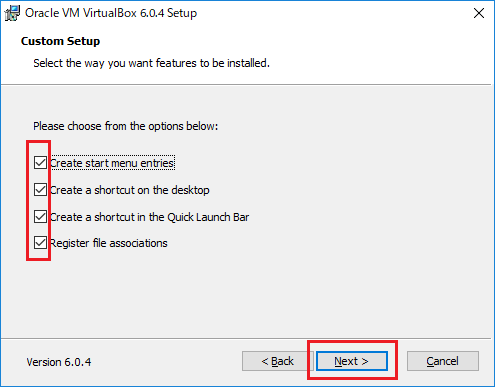495x387 pixels.
Task: Select the 'Create a shortcut in the Quick Launch Bar' label
Action: 149,217
